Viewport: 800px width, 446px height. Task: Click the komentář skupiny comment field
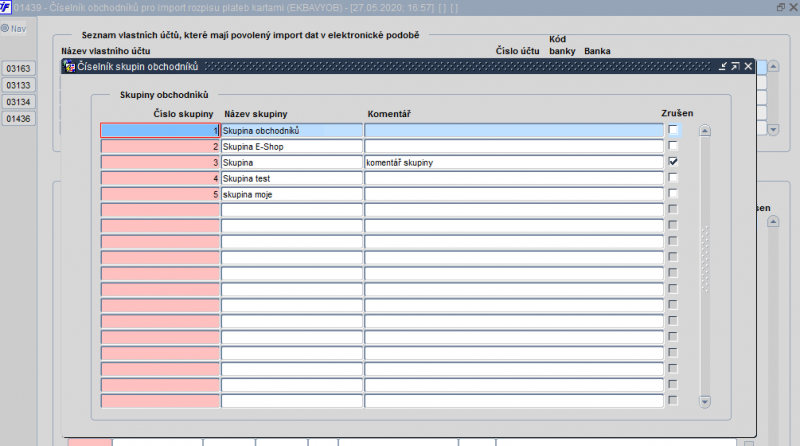(514, 162)
